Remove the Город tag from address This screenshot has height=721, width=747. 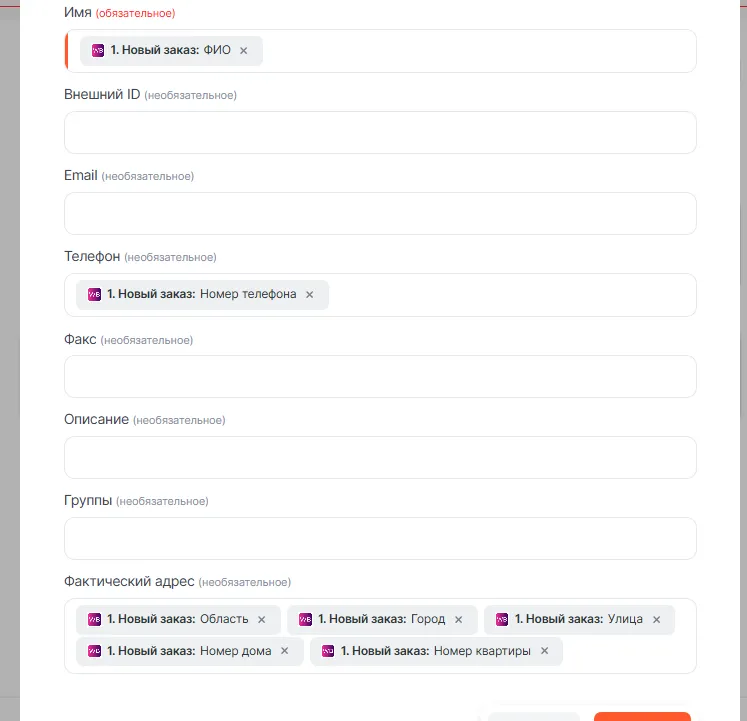coord(459,620)
